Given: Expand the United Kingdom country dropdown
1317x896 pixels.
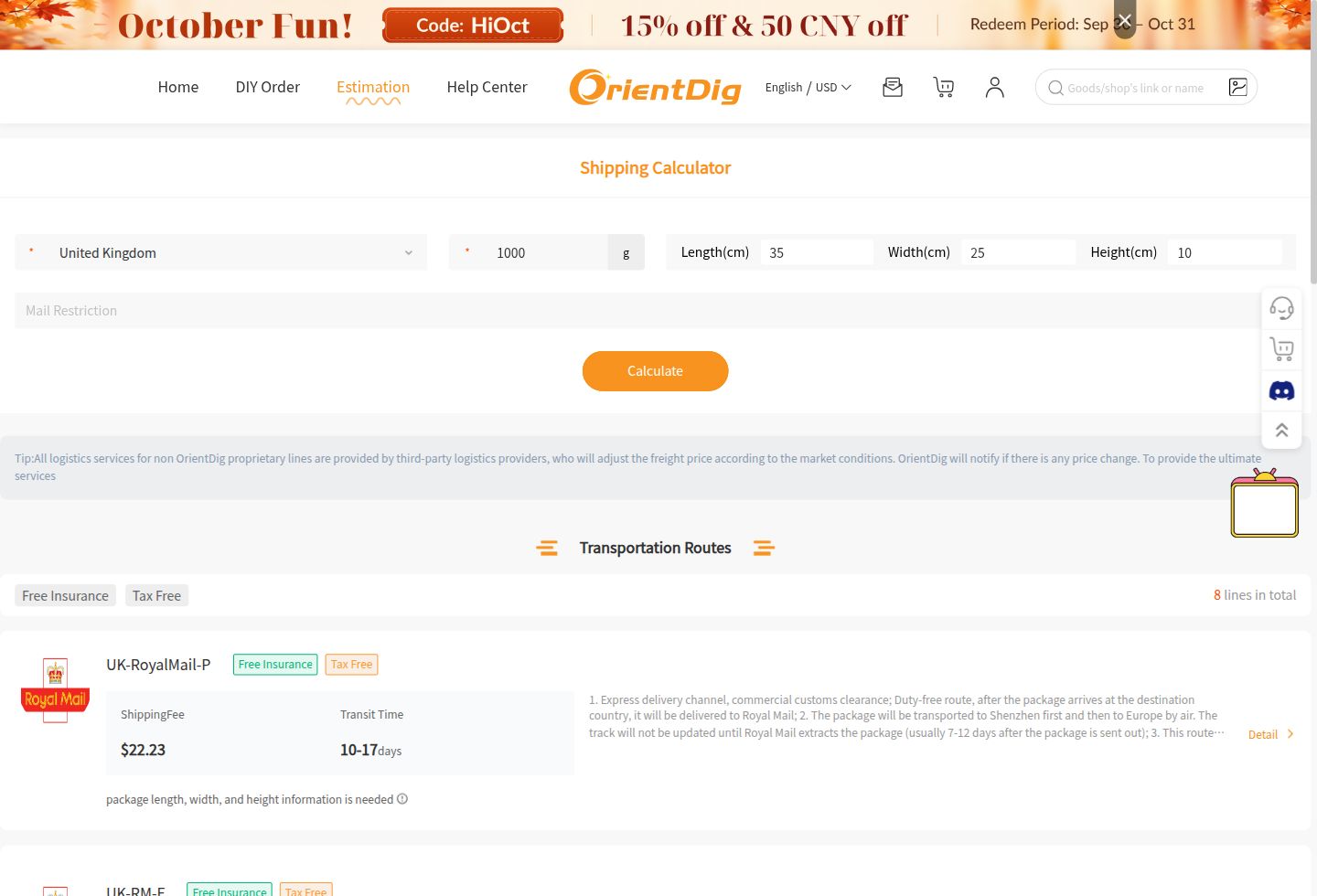Looking at the screenshot, I should point(220,252).
